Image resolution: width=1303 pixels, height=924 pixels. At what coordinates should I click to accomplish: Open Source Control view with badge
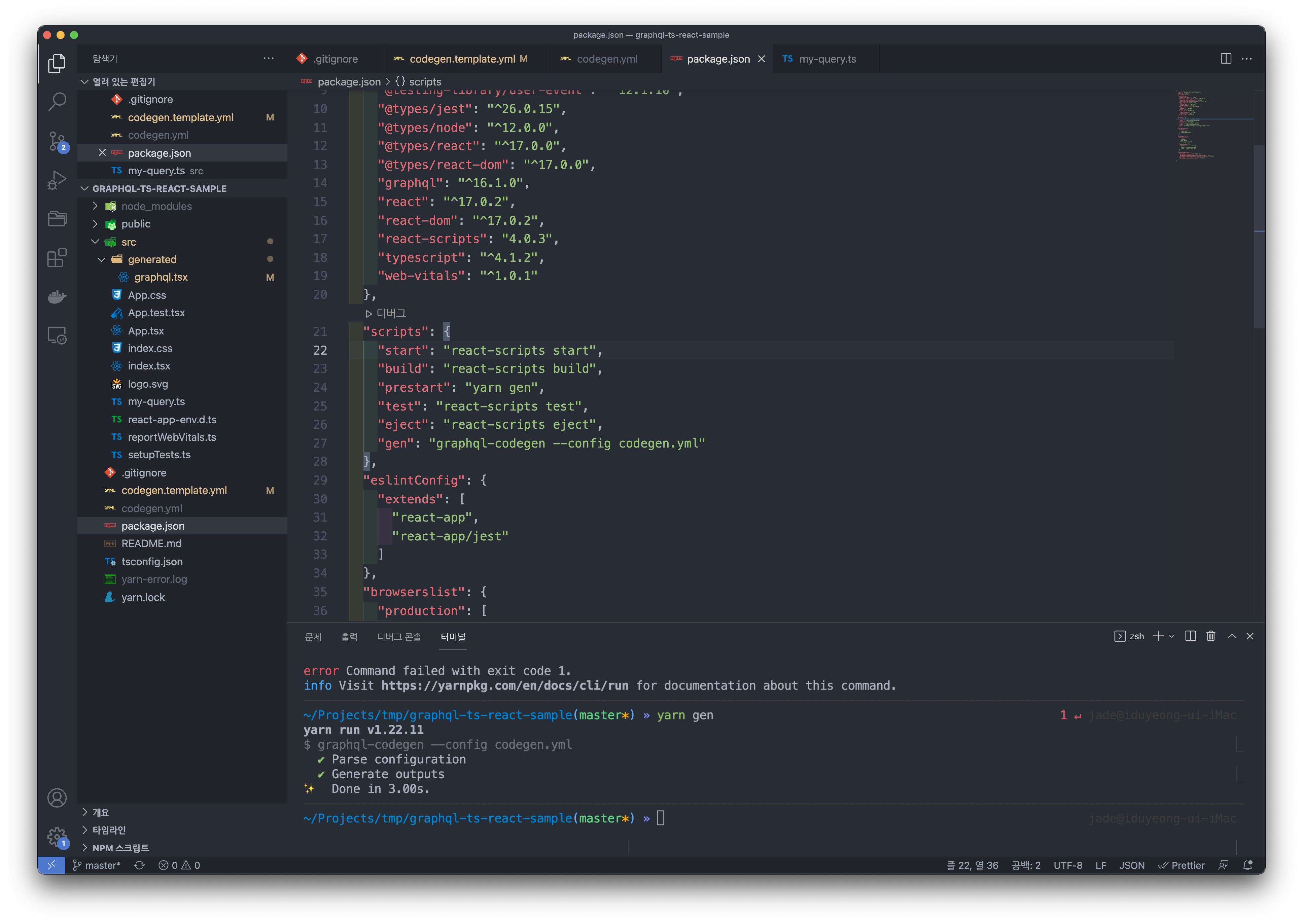[x=57, y=141]
